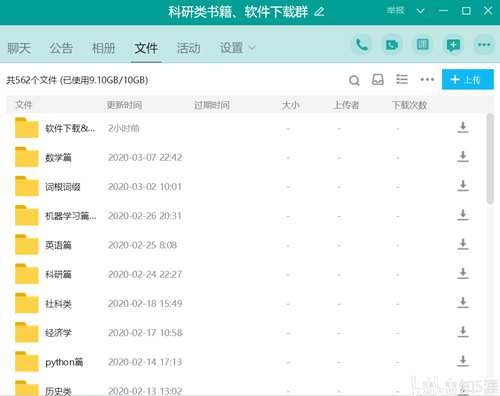The width and height of the screenshot is (500, 396).
Task: Open the 经济学 folder icon
Action: click(27, 332)
